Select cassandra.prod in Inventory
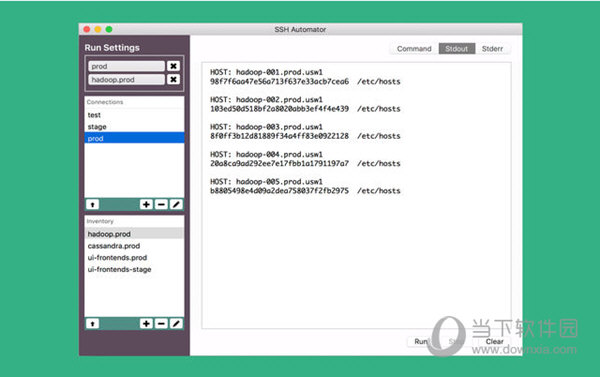Viewport: 600px width, 377px height. click(x=134, y=246)
